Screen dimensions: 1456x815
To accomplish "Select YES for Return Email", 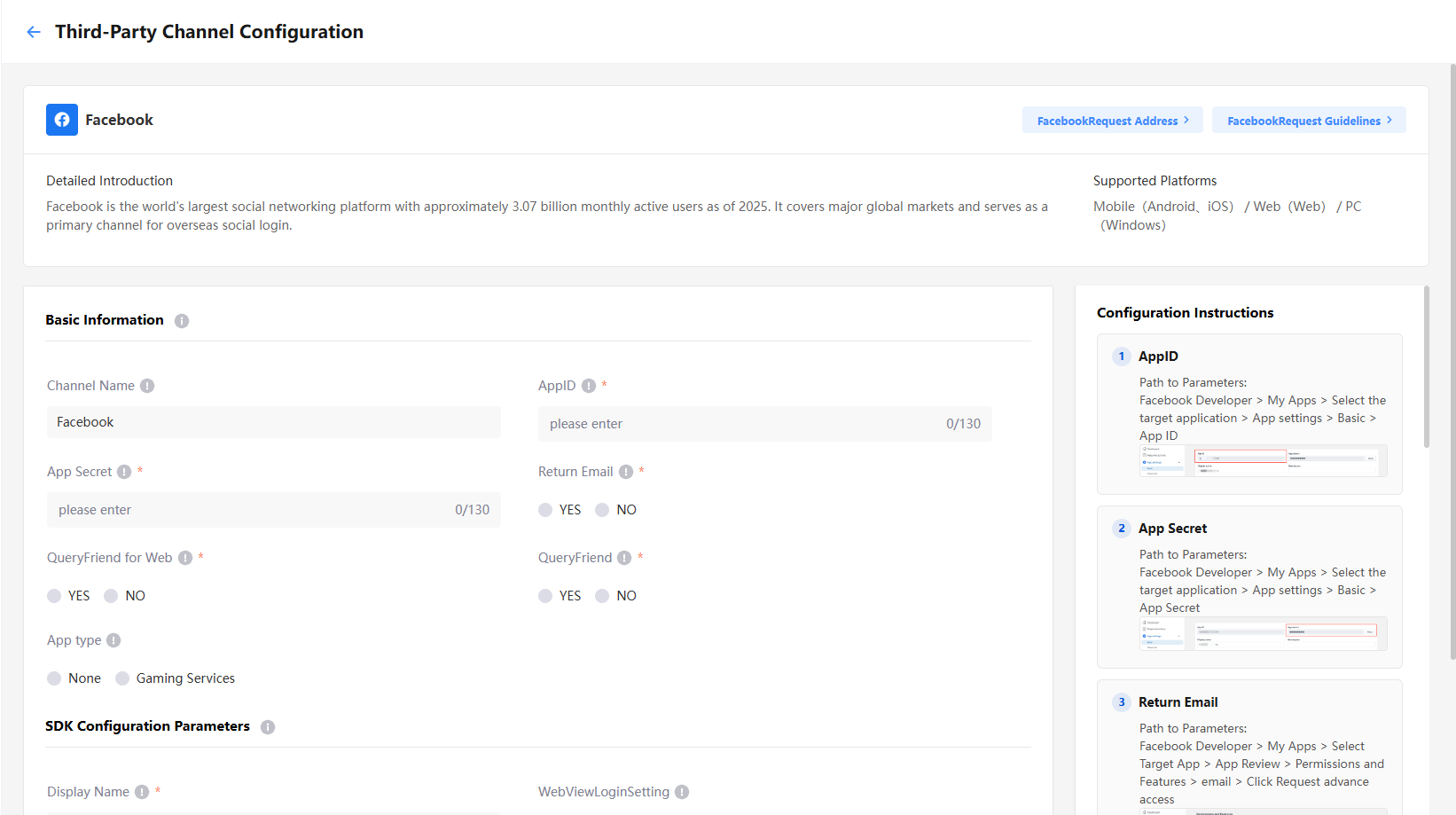I will [545, 510].
